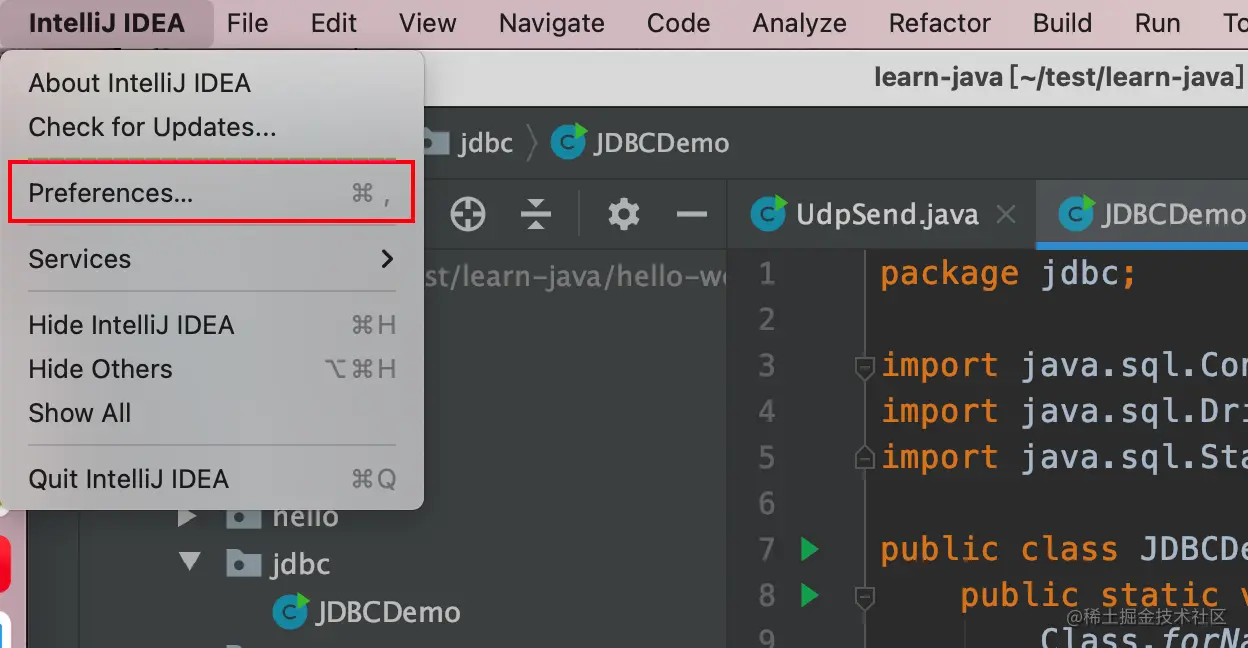Open the Code menu
1248x648 pixels.
click(678, 23)
